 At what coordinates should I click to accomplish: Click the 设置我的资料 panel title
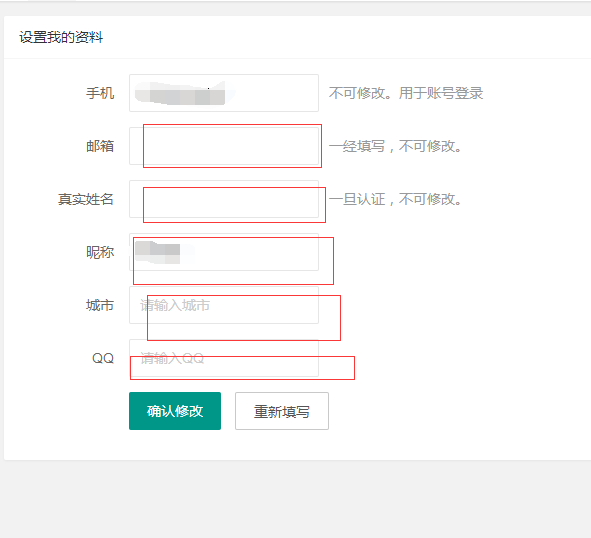(x=61, y=37)
